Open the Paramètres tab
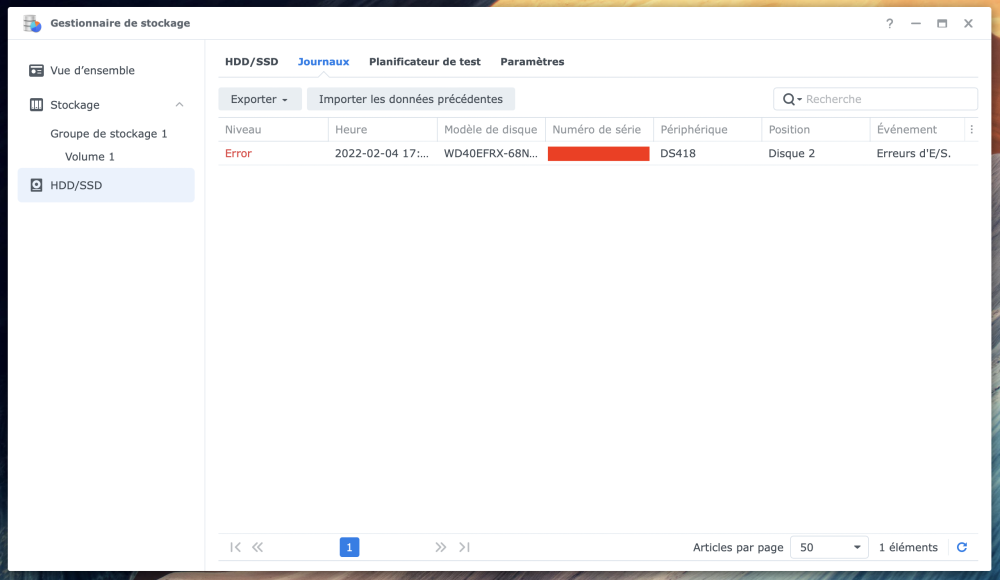This screenshot has height=580, width=1000. click(x=532, y=62)
